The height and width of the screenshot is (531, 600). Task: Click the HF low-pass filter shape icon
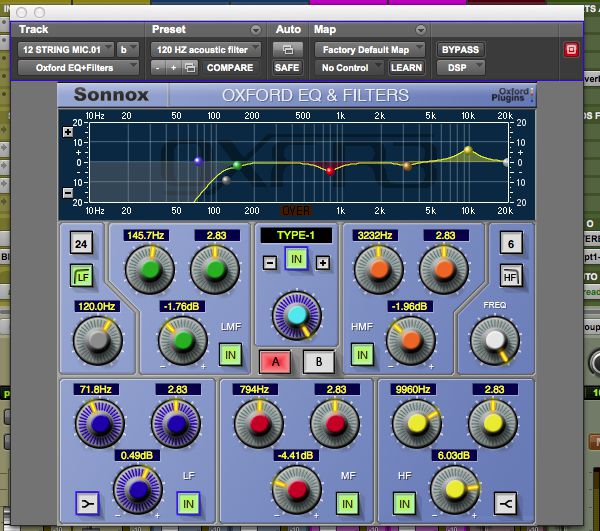511,276
